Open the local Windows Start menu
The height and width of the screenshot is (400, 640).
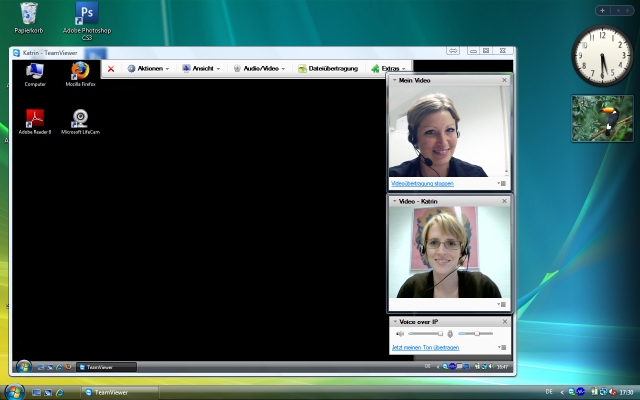coord(14,392)
